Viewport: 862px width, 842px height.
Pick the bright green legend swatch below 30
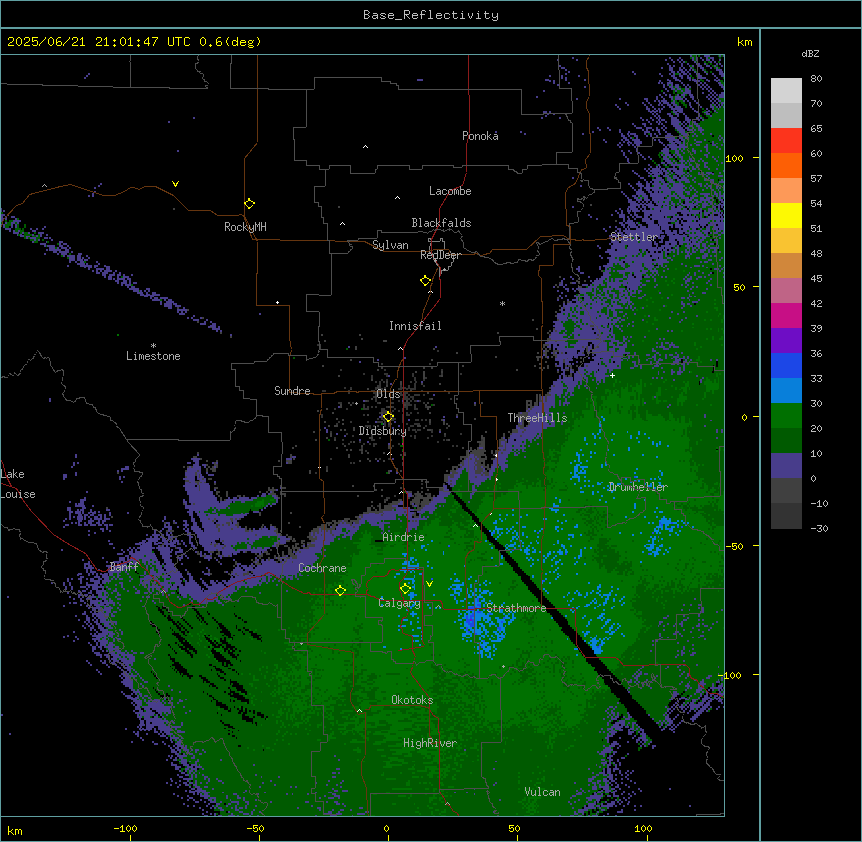pos(786,416)
